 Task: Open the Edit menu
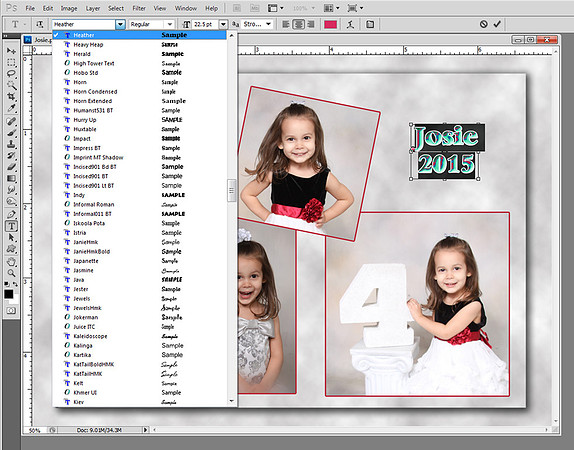point(48,8)
